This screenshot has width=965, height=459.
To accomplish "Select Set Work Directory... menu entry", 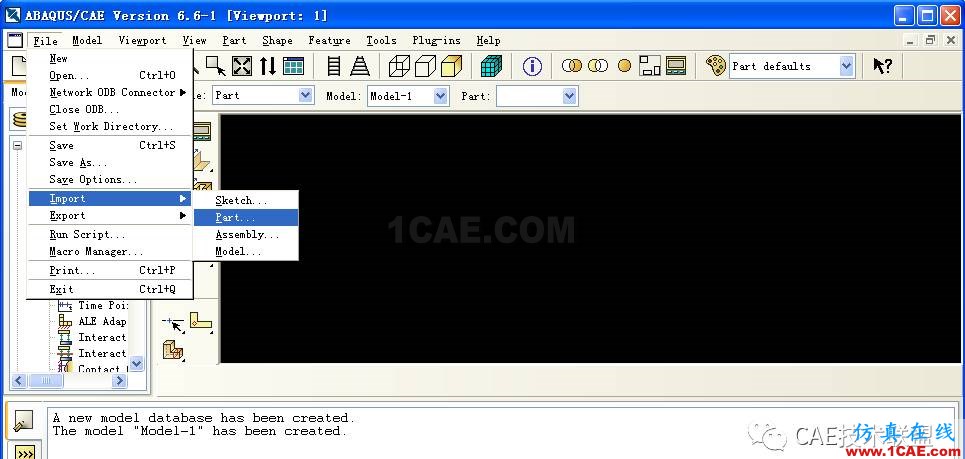I will (x=111, y=126).
